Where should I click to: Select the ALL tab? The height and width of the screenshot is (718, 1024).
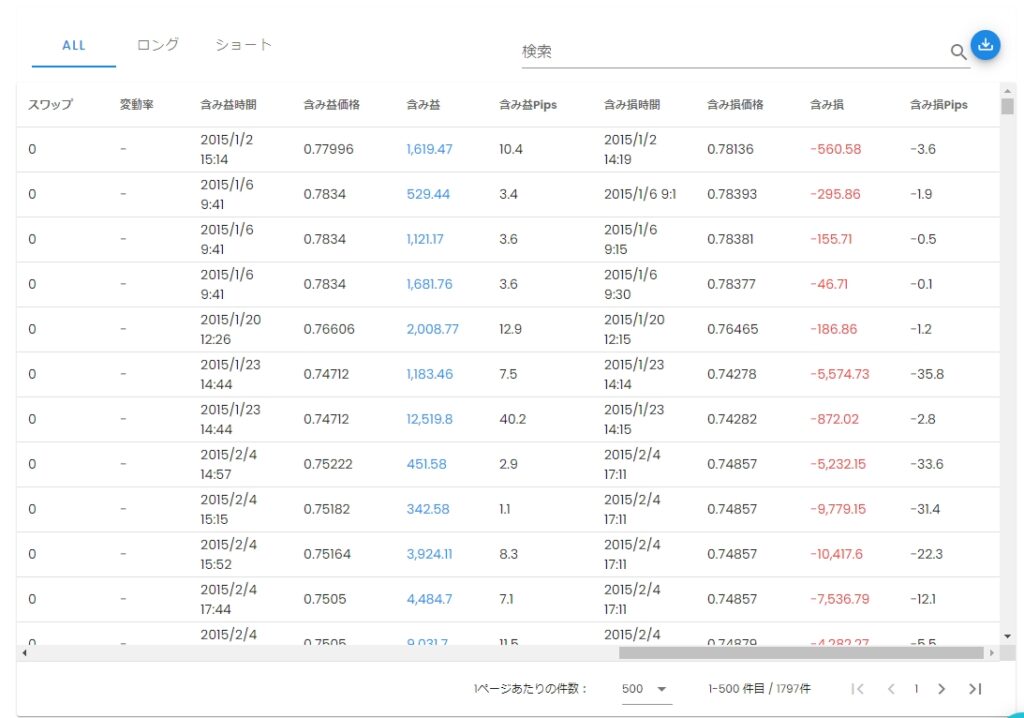[x=74, y=46]
